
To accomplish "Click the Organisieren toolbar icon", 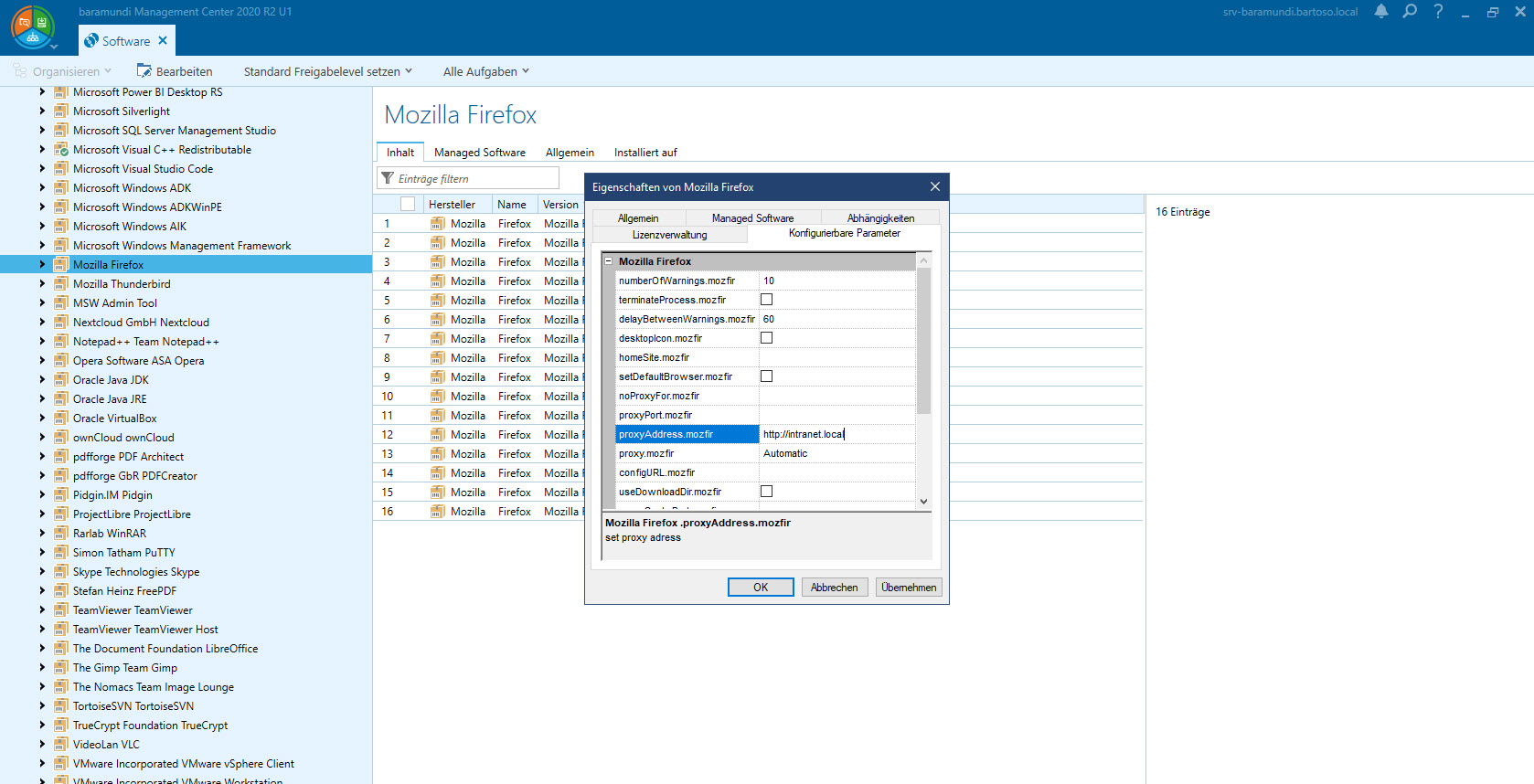I will (x=20, y=71).
